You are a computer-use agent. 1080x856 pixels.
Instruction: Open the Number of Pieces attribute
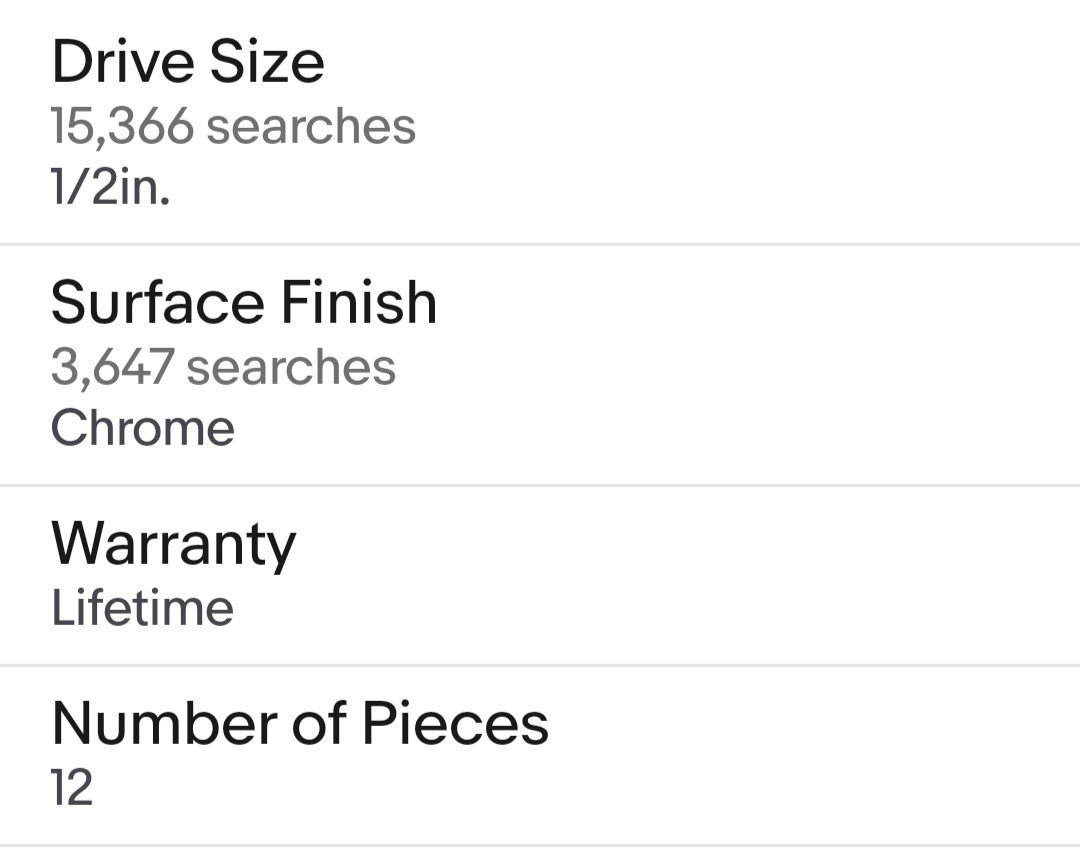click(x=540, y=756)
